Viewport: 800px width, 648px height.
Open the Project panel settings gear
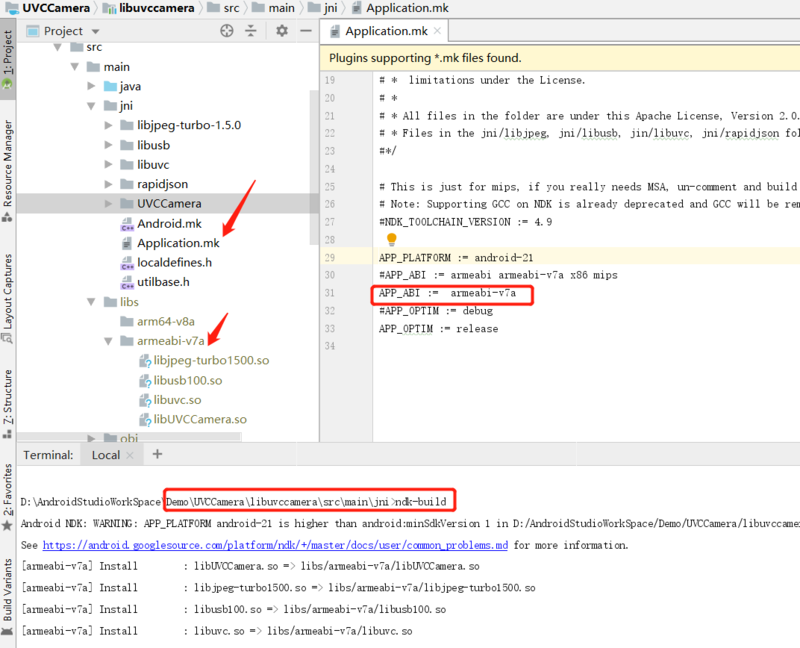pos(281,31)
